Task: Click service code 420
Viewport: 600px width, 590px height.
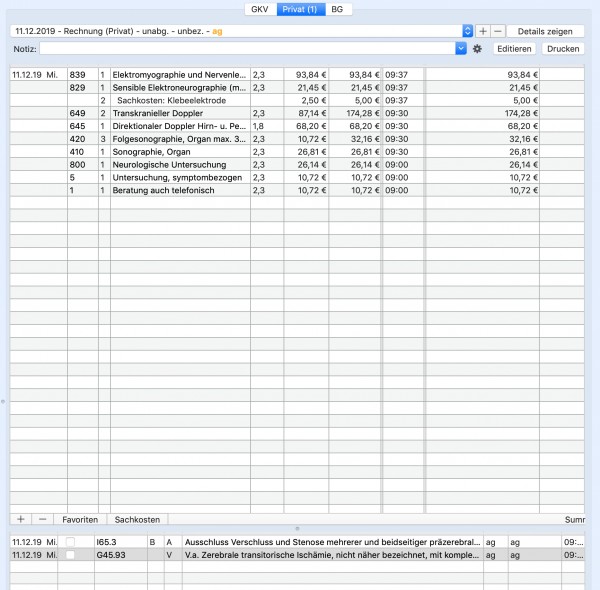Action: [77, 139]
